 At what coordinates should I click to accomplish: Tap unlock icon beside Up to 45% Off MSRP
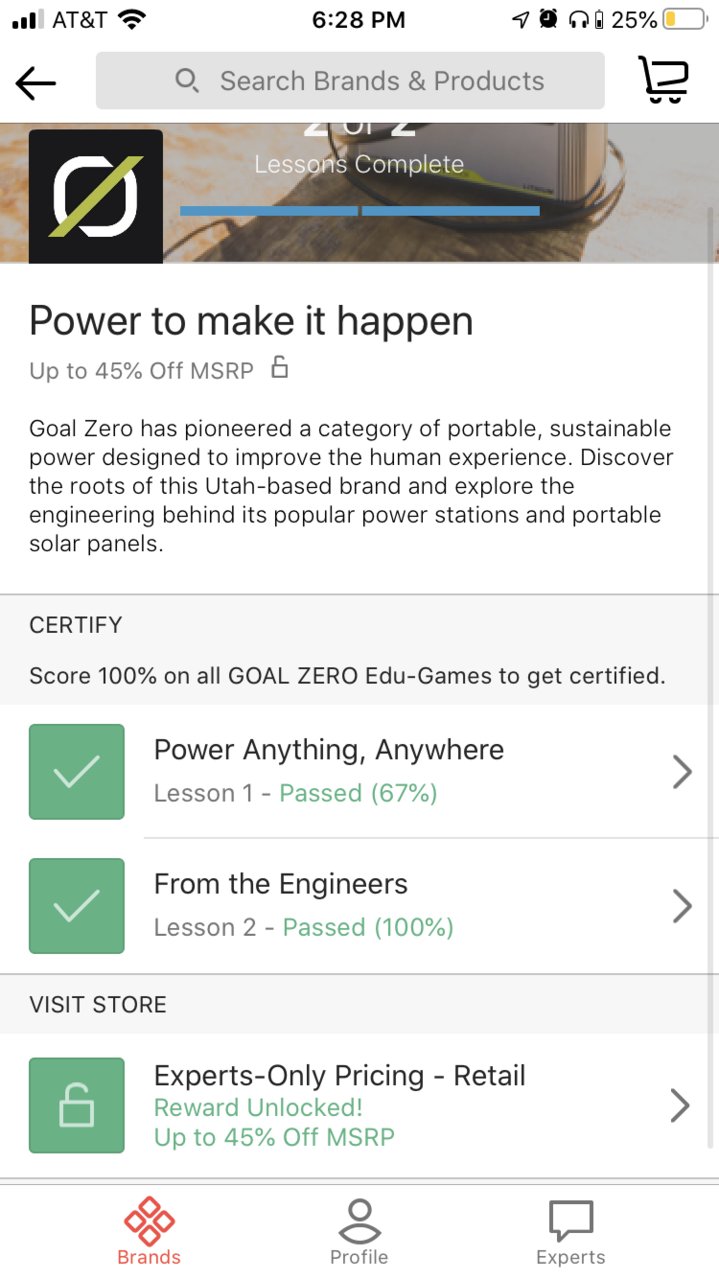(280, 368)
